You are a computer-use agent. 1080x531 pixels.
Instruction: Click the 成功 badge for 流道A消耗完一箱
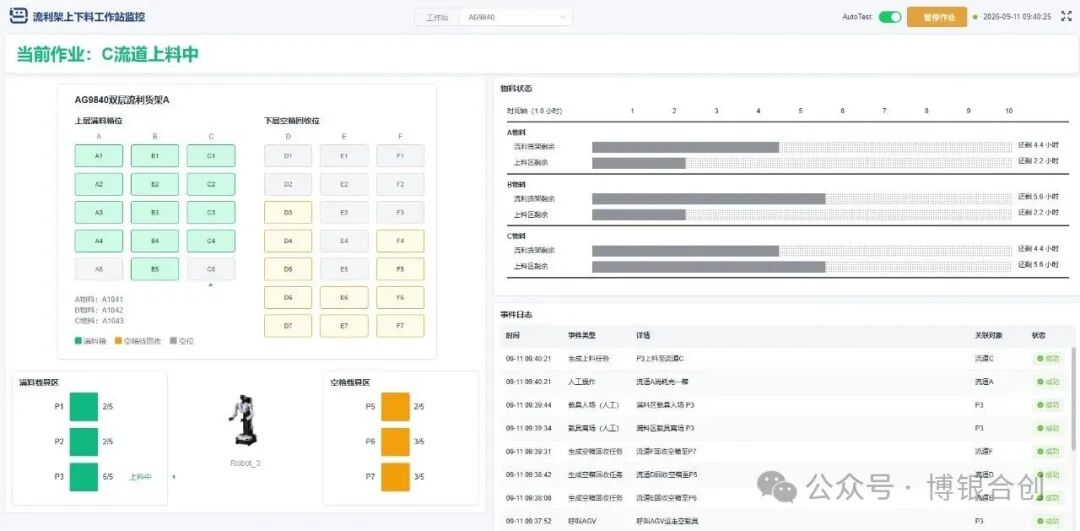(x=1050, y=382)
